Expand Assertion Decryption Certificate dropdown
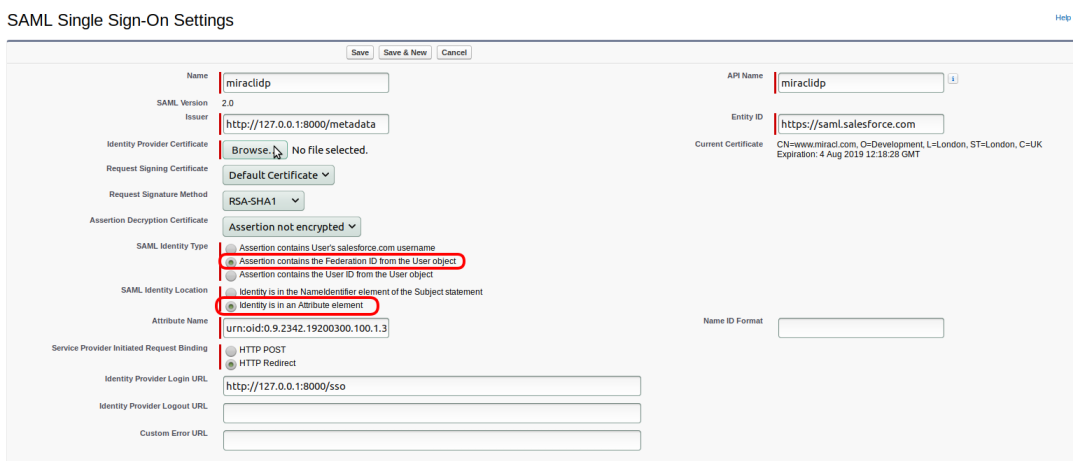Screen dimensions: 1073x461 pyautogui.click(x=292, y=226)
